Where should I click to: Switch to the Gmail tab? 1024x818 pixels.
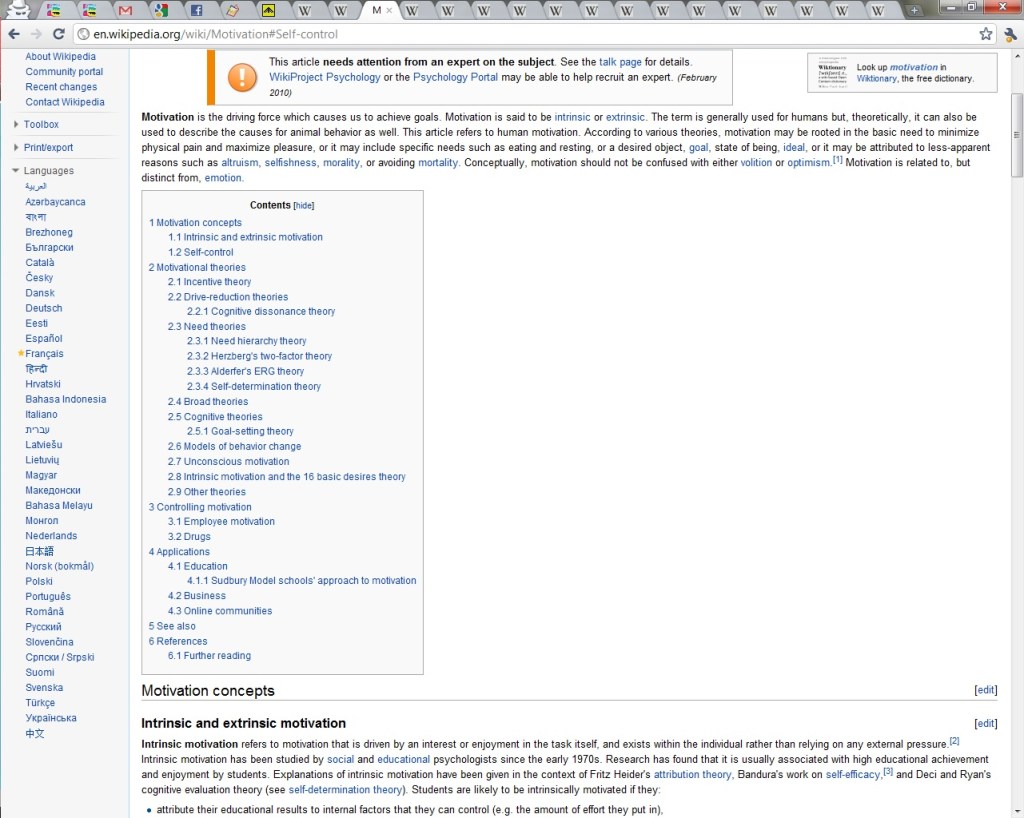[x=125, y=10]
